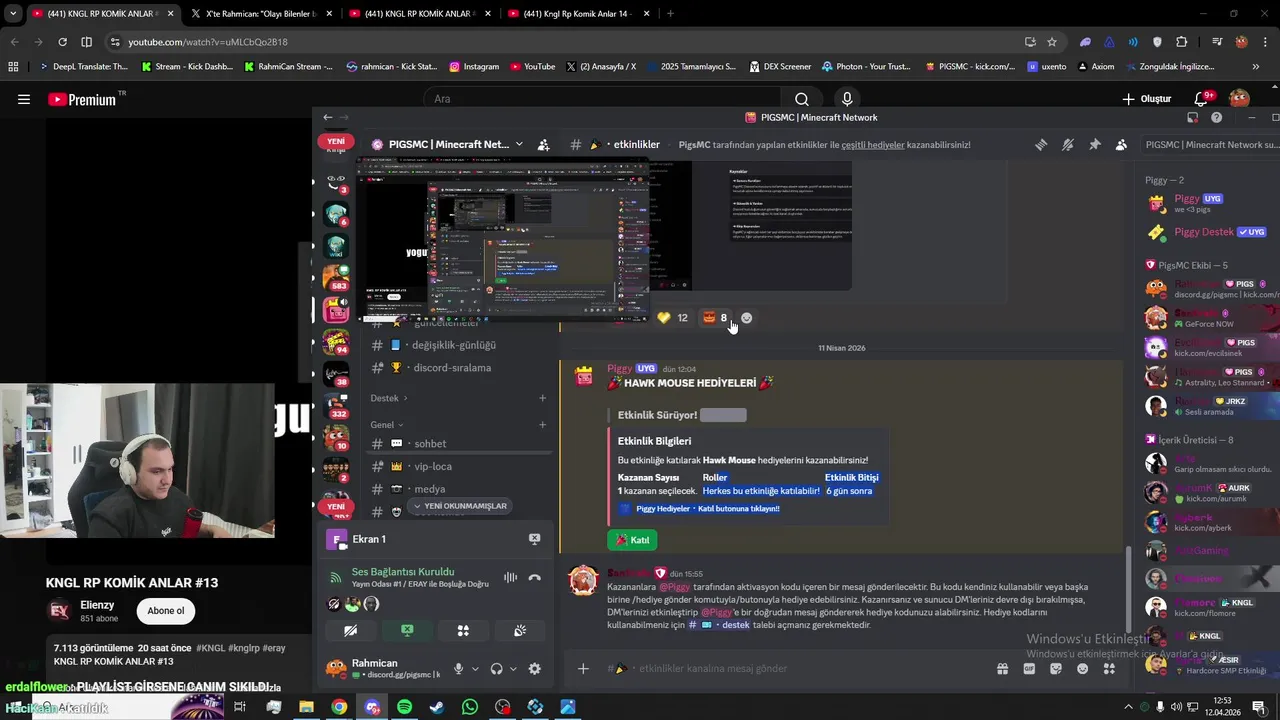The width and height of the screenshot is (1280, 720).
Task: Open Discord user settings gear
Action: [534, 669]
